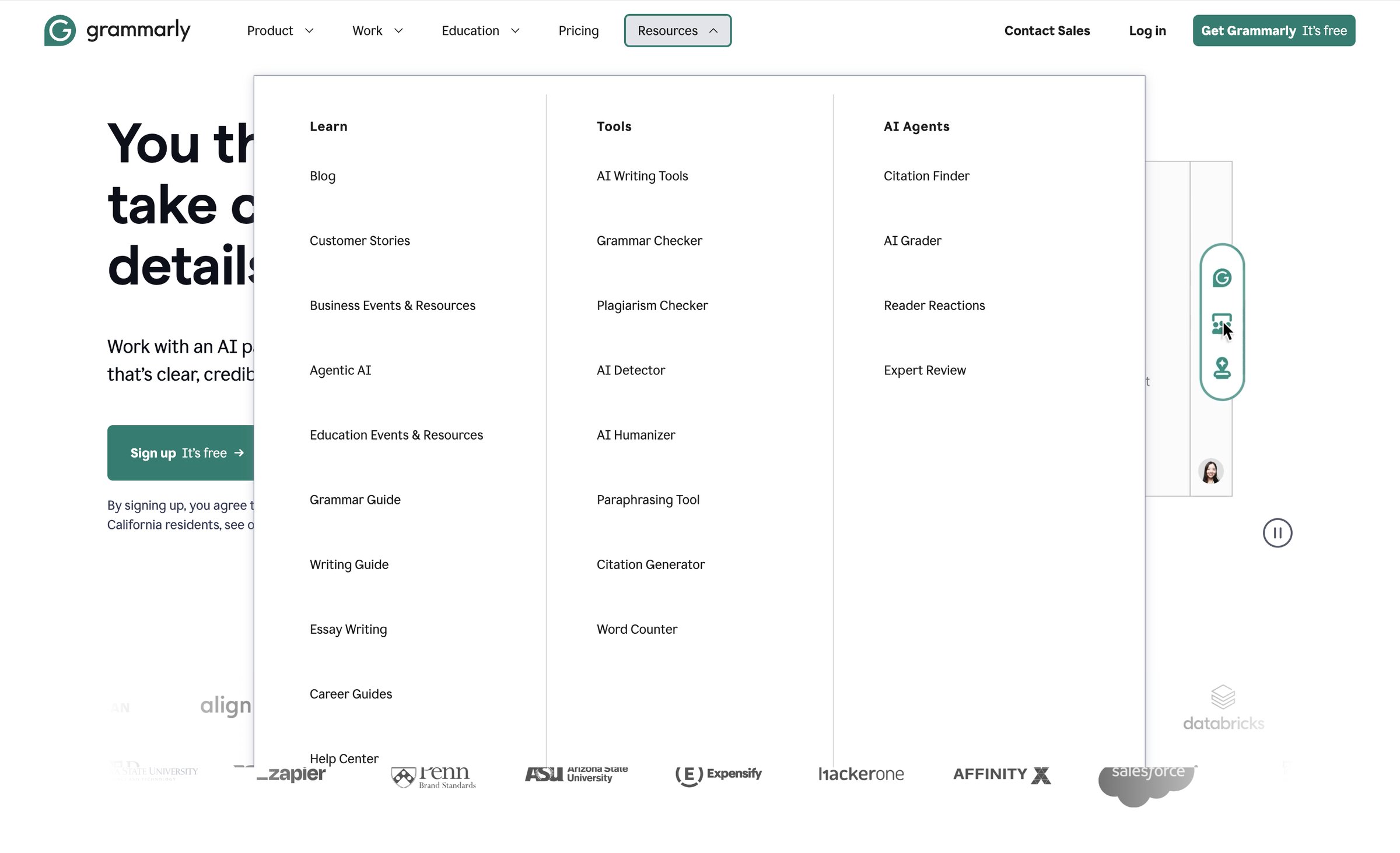Collapse the Resources menu
1400x853 pixels.
click(x=678, y=30)
